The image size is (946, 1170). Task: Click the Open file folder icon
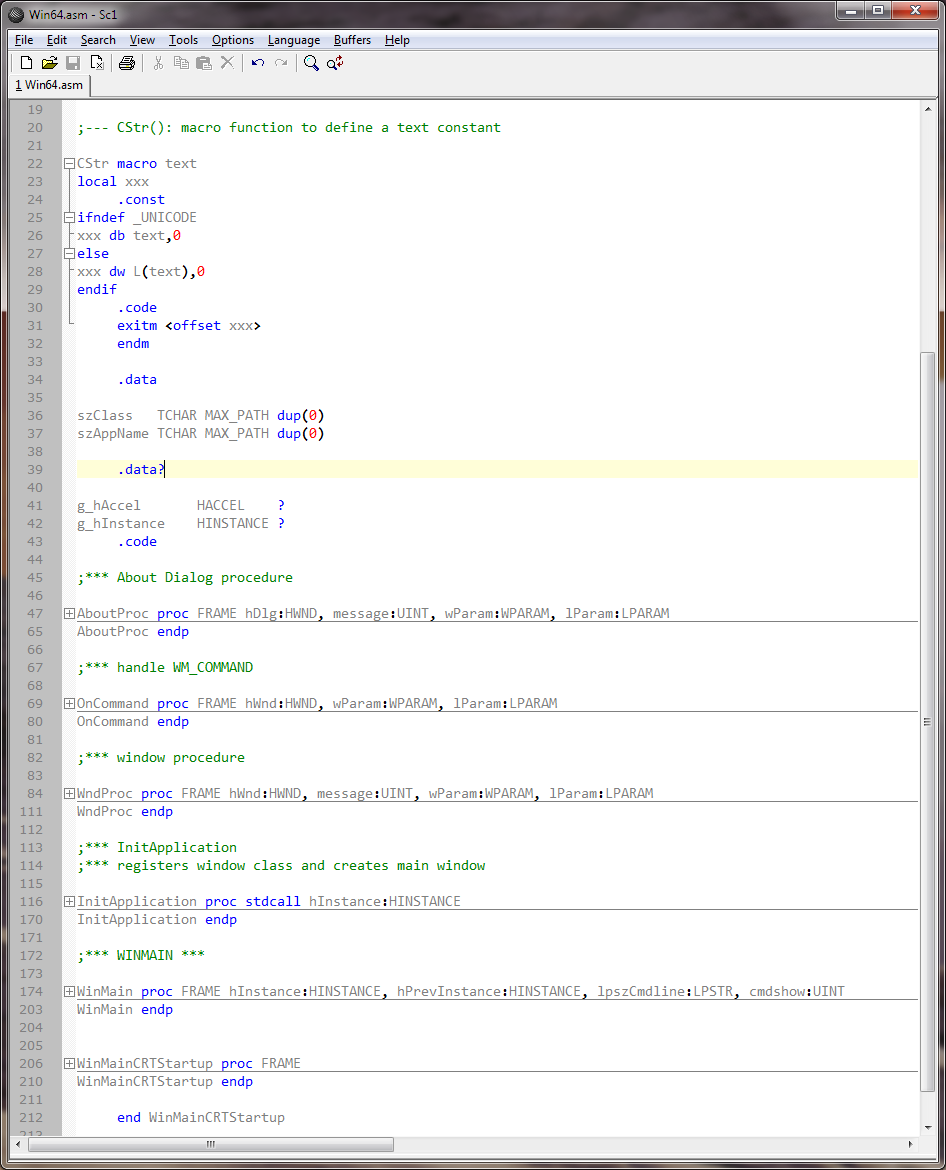coord(49,63)
